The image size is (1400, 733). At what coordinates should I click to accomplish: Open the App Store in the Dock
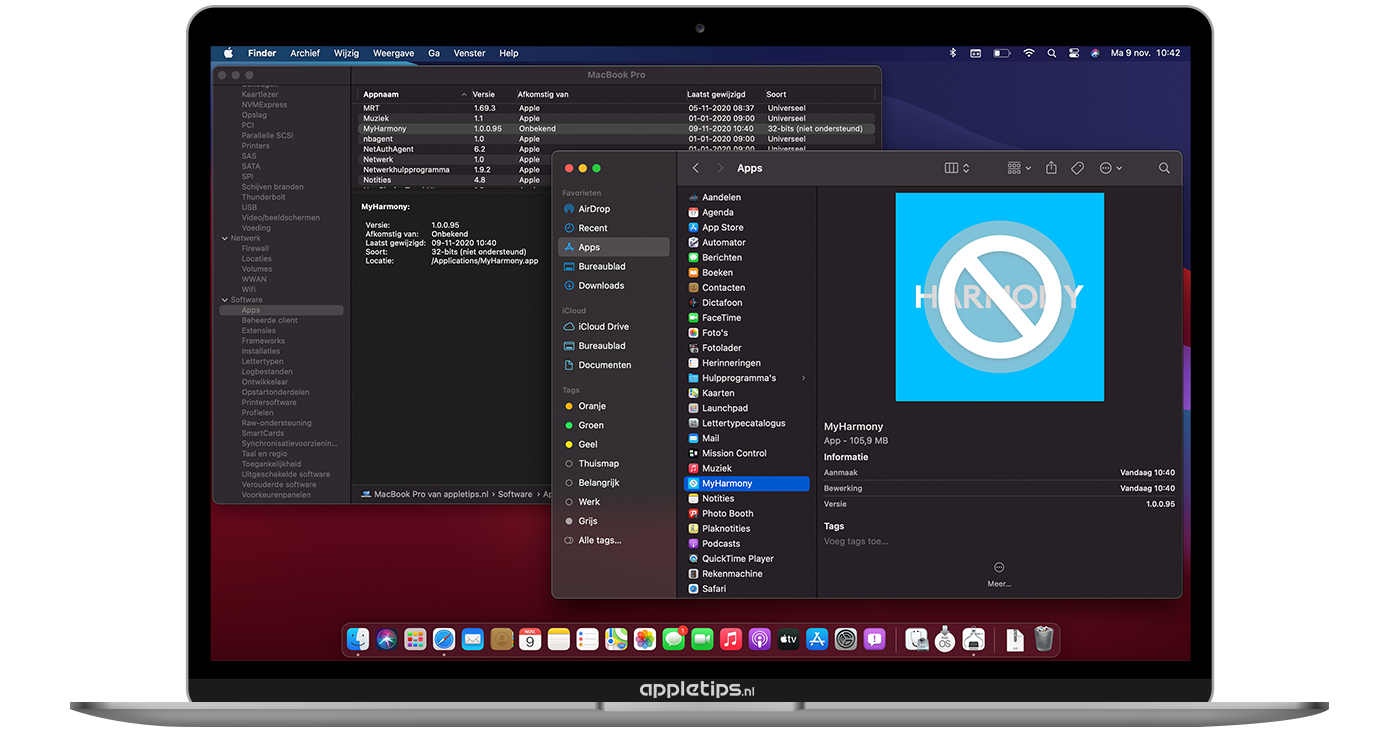817,639
